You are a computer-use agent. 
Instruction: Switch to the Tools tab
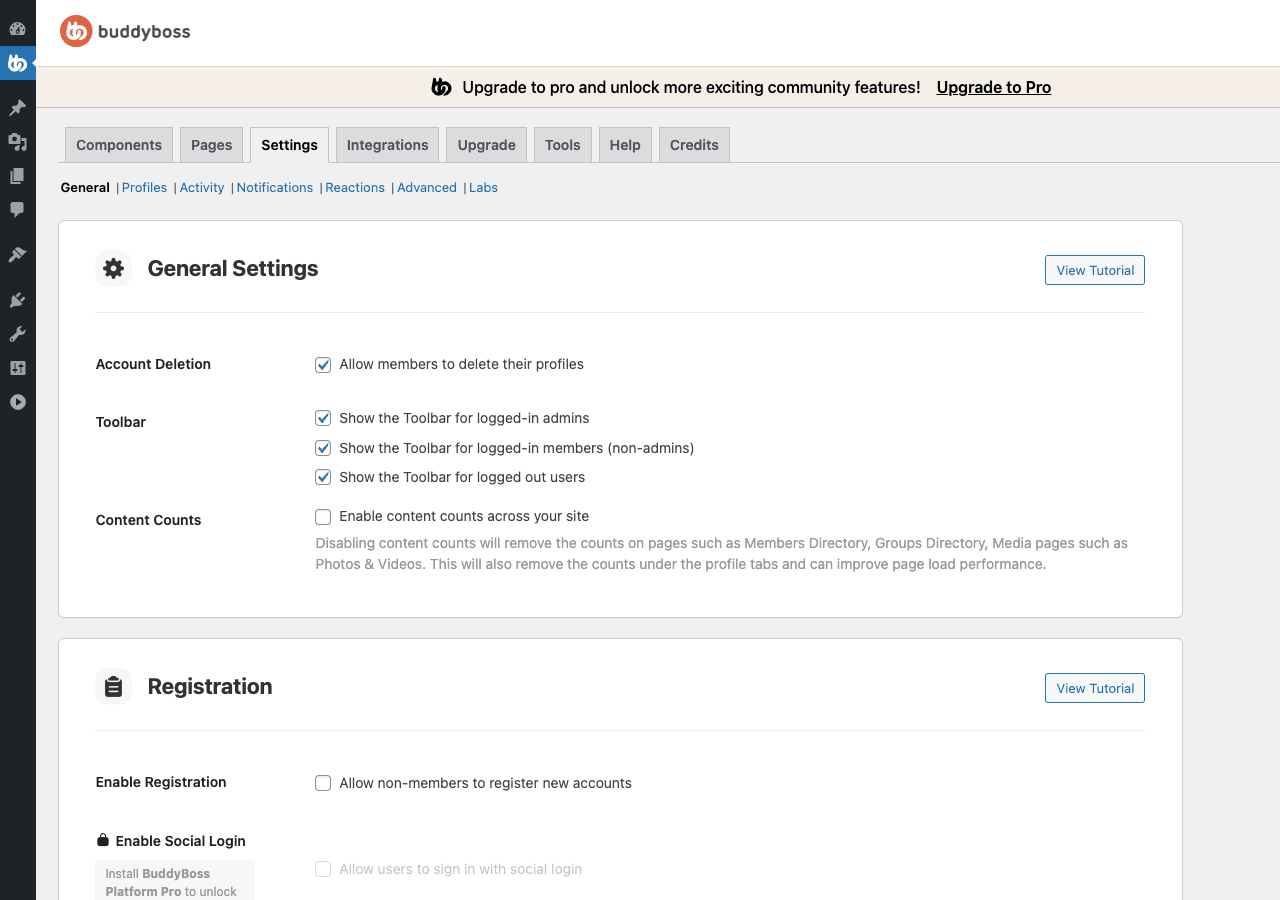pyautogui.click(x=563, y=145)
